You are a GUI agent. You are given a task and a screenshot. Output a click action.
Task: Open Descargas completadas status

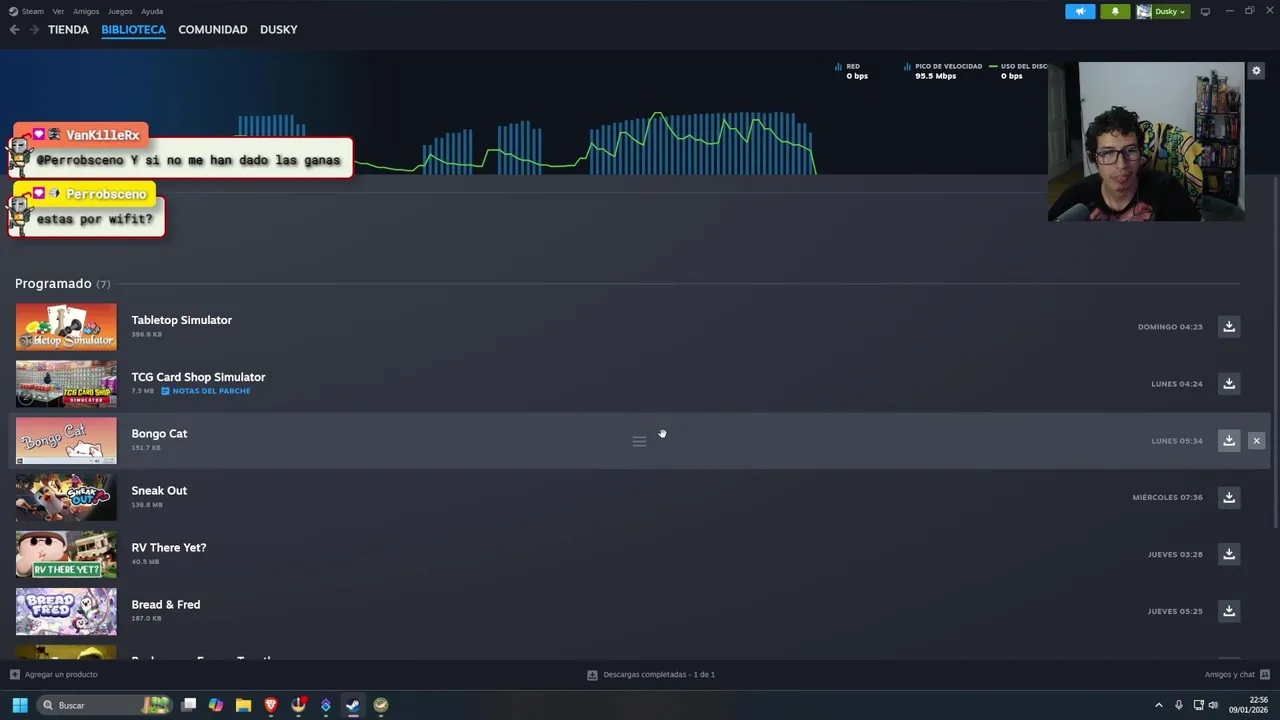(x=651, y=675)
